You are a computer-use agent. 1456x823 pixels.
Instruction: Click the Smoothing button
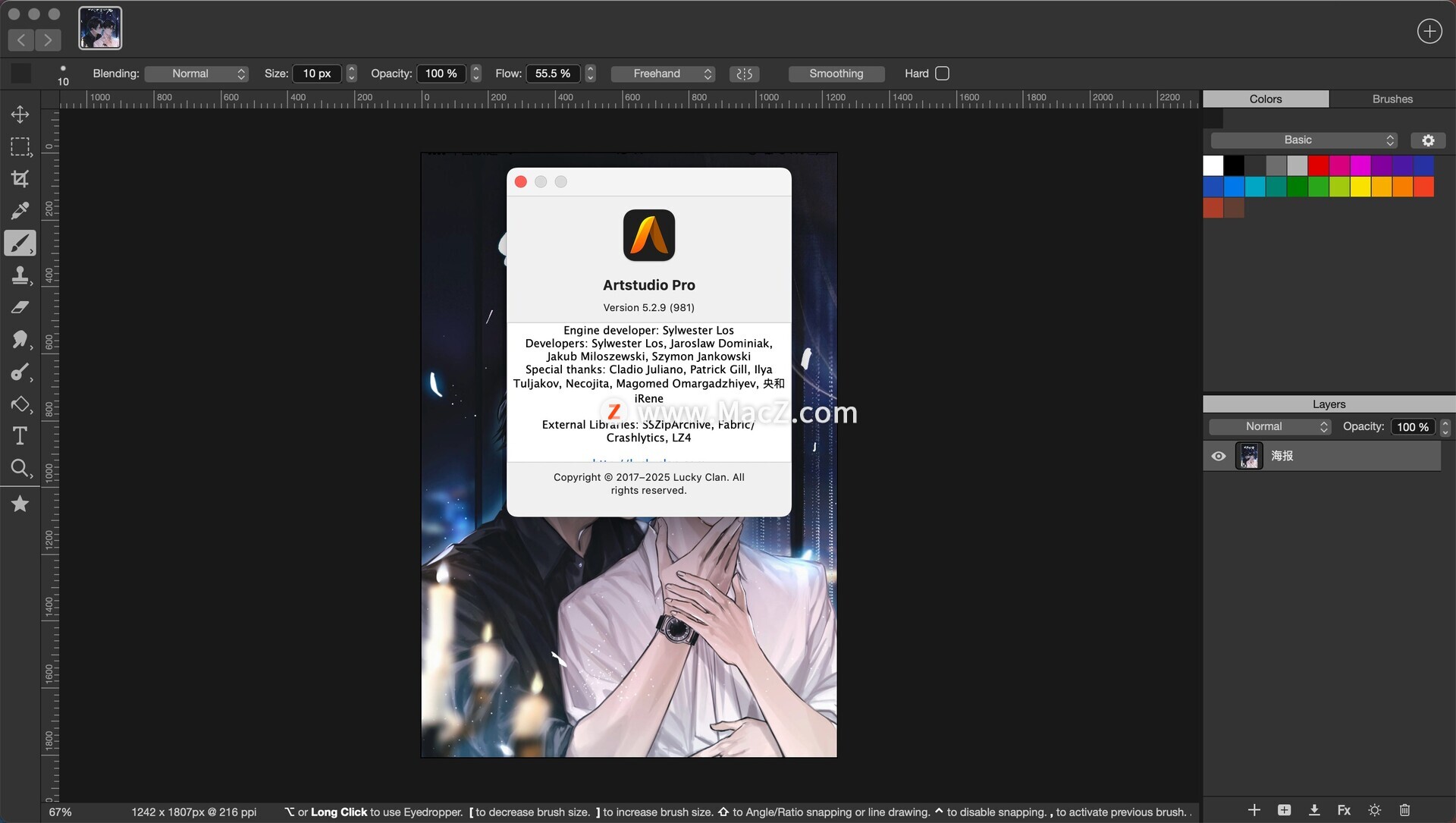836,74
